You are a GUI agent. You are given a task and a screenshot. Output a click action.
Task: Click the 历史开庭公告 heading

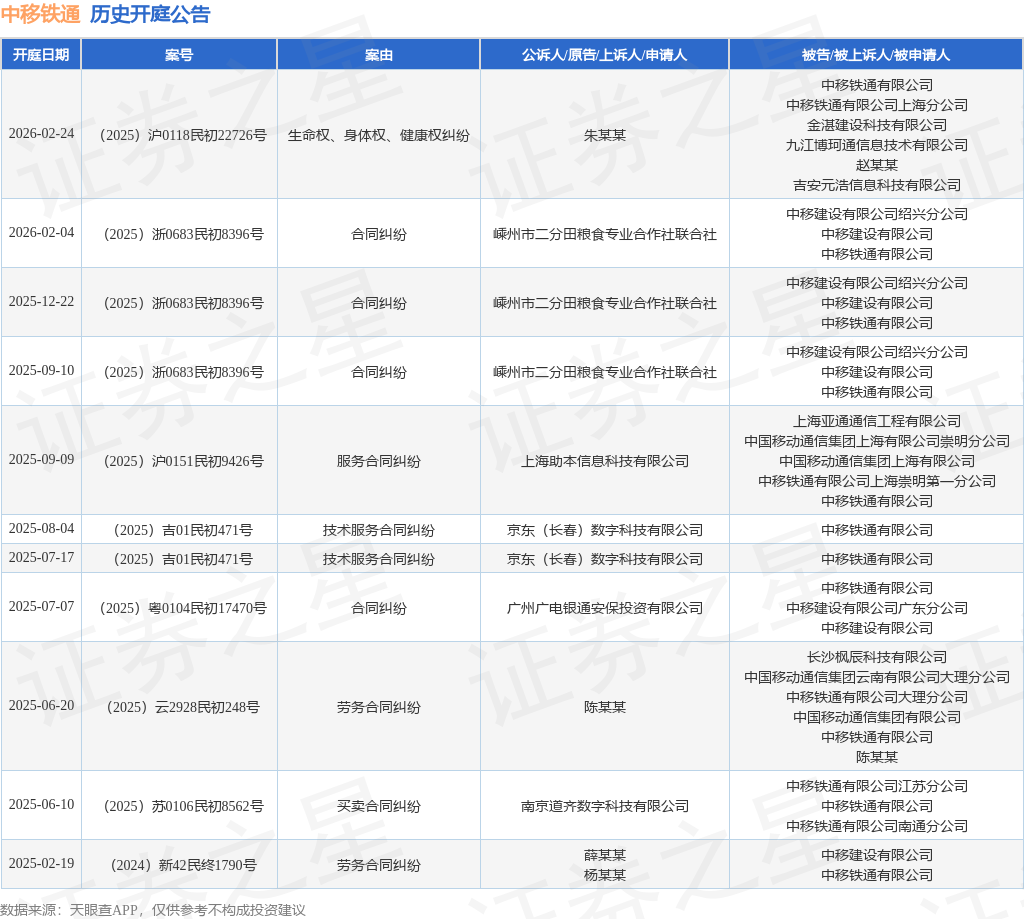click(x=150, y=14)
